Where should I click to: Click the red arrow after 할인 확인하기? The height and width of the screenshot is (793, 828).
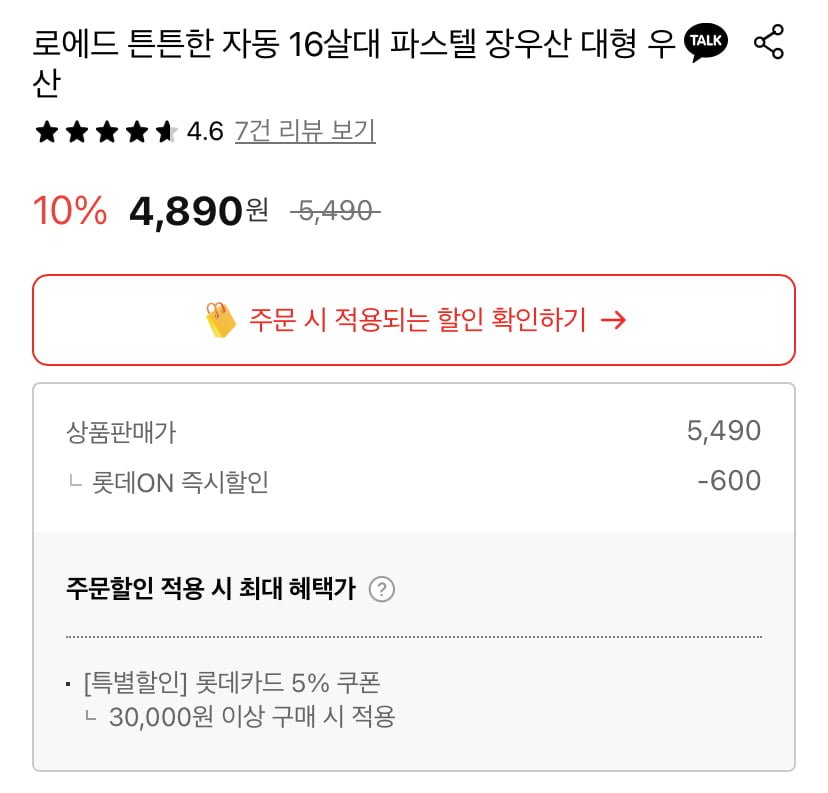pos(613,320)
